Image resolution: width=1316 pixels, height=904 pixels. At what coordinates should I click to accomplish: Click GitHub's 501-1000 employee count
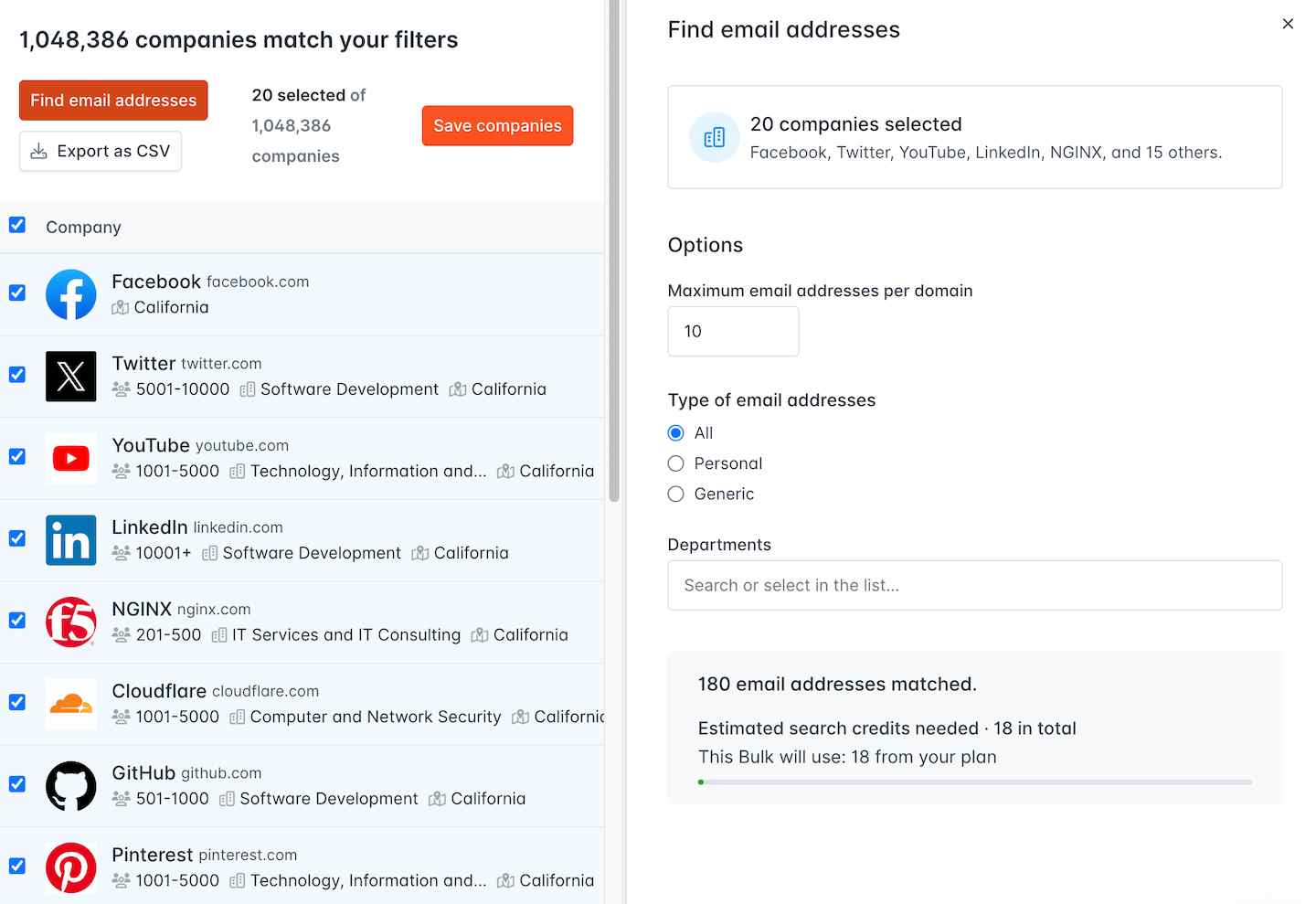pos(173,800)
